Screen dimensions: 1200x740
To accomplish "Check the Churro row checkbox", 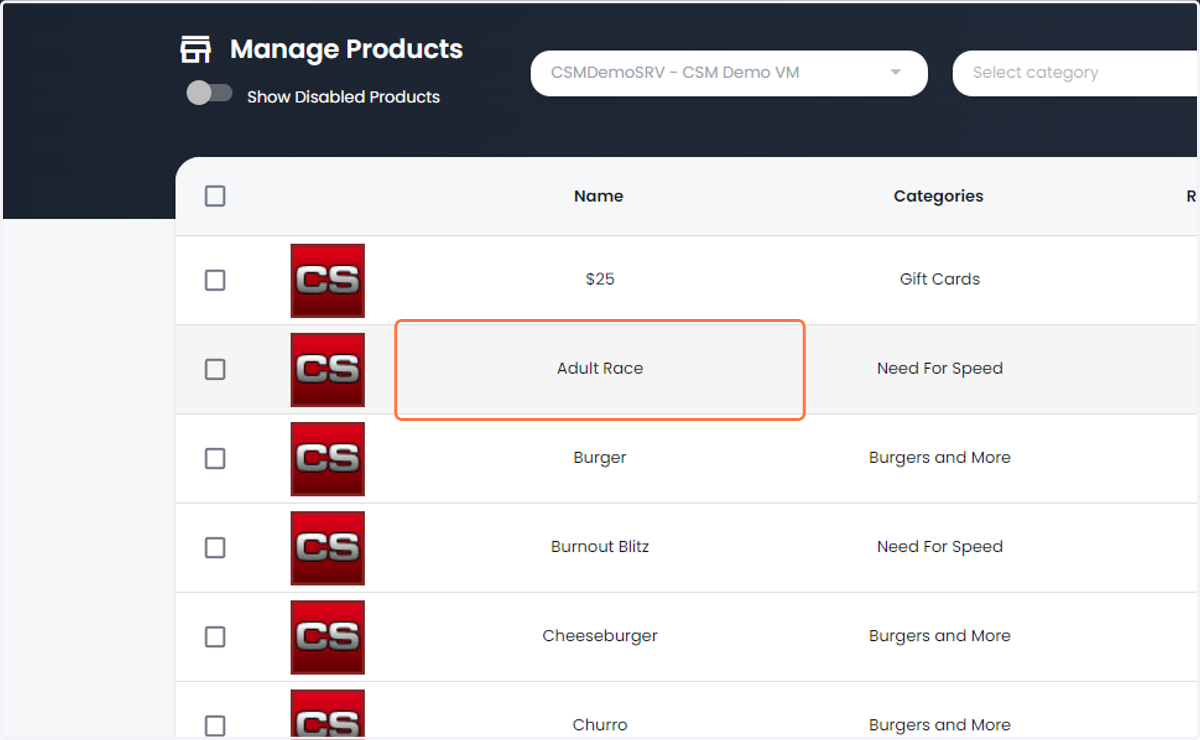I will pos(215,725).
